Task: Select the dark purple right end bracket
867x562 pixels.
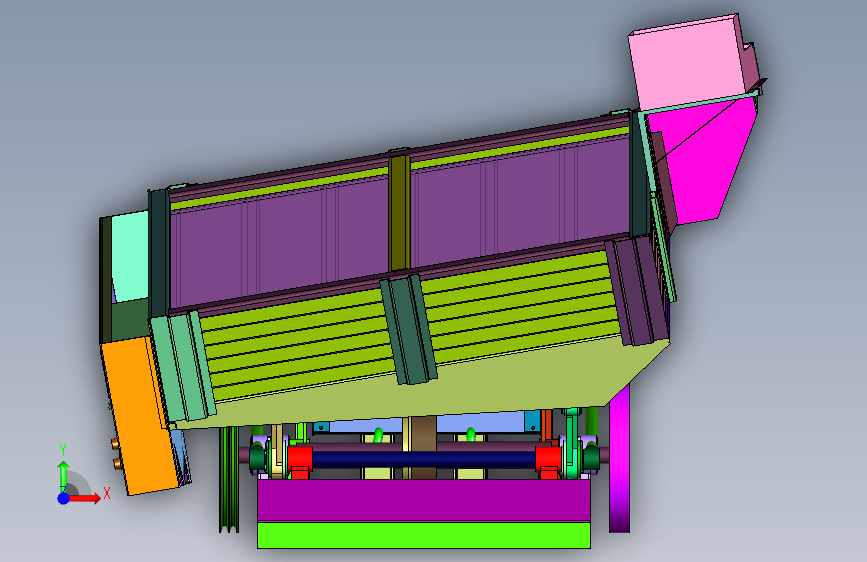Action: 636,291
